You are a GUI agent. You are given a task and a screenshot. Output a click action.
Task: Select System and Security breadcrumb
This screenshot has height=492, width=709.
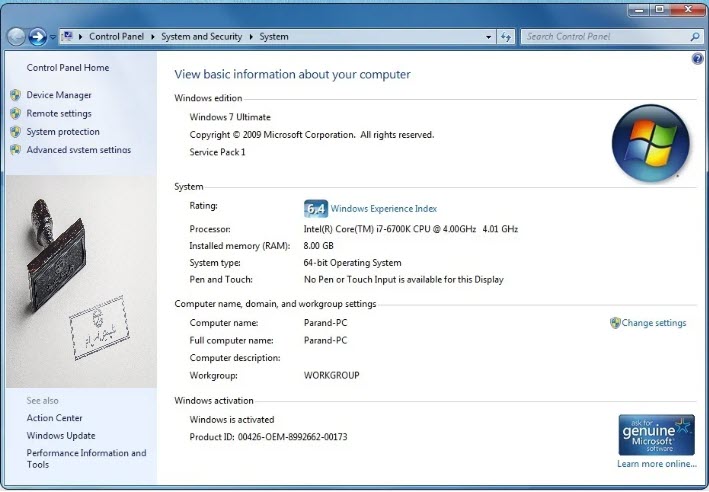(201, 37)
